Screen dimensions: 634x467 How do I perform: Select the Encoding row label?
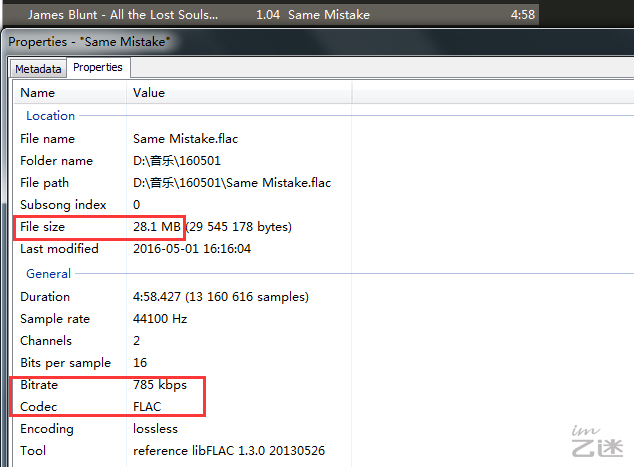47,429
